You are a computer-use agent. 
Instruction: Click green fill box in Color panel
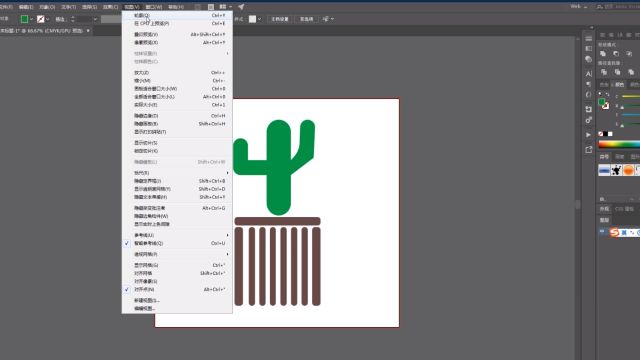602,102
